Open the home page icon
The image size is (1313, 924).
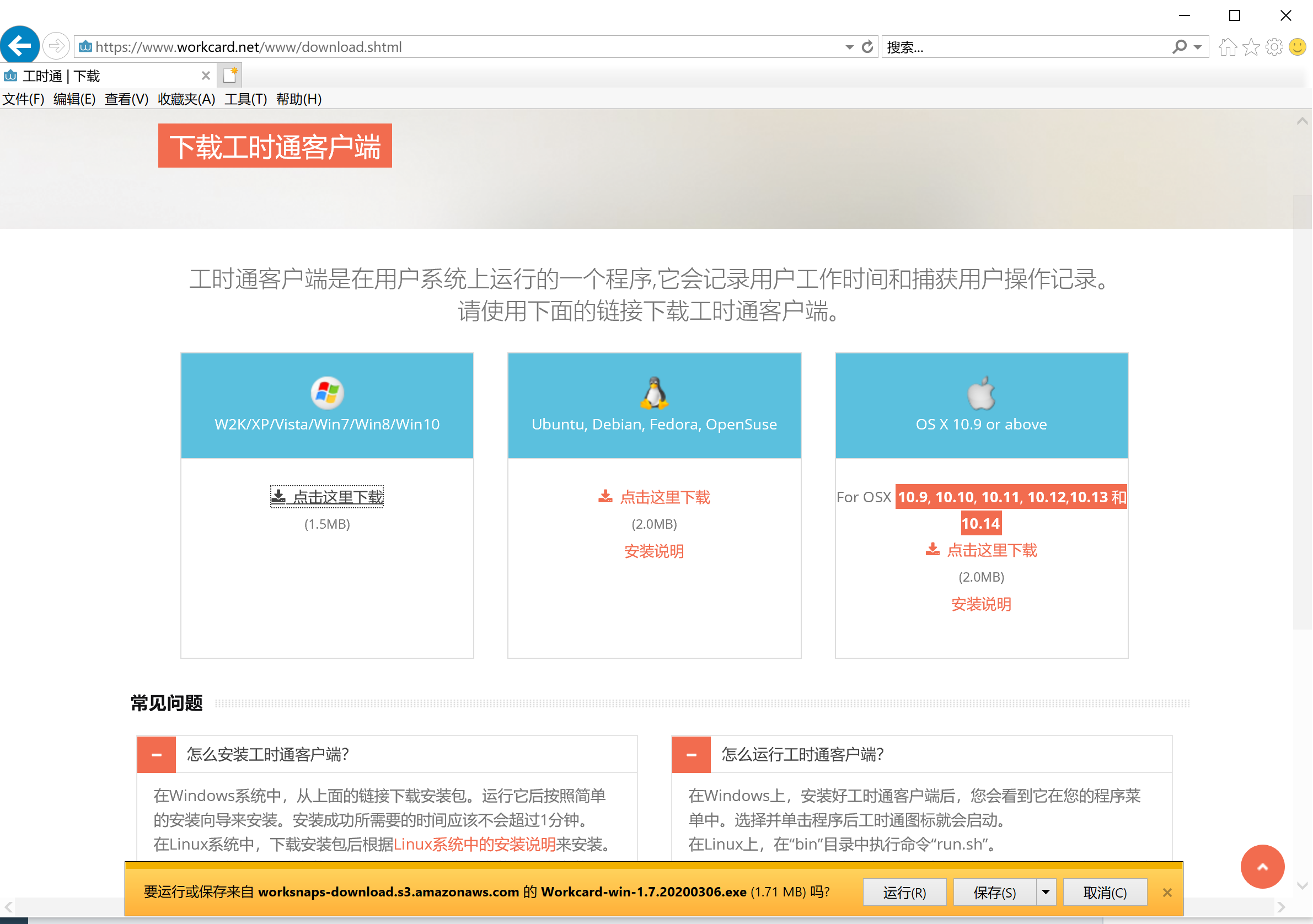[1226, 47]
